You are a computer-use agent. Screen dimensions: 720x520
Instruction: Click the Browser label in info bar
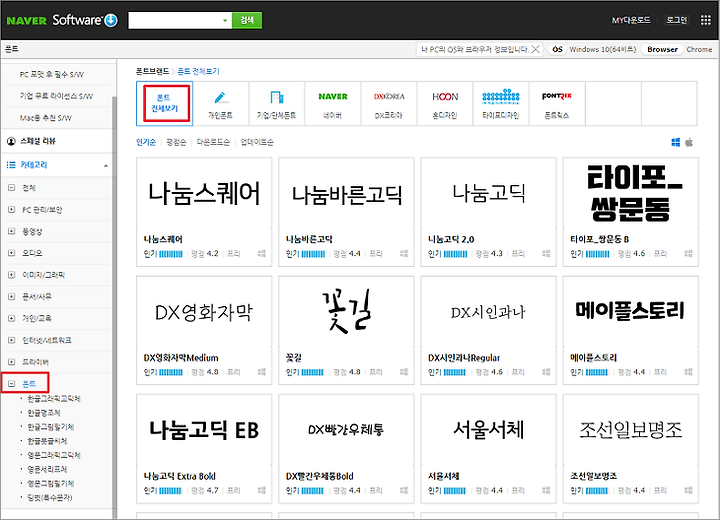click(662, 49)
